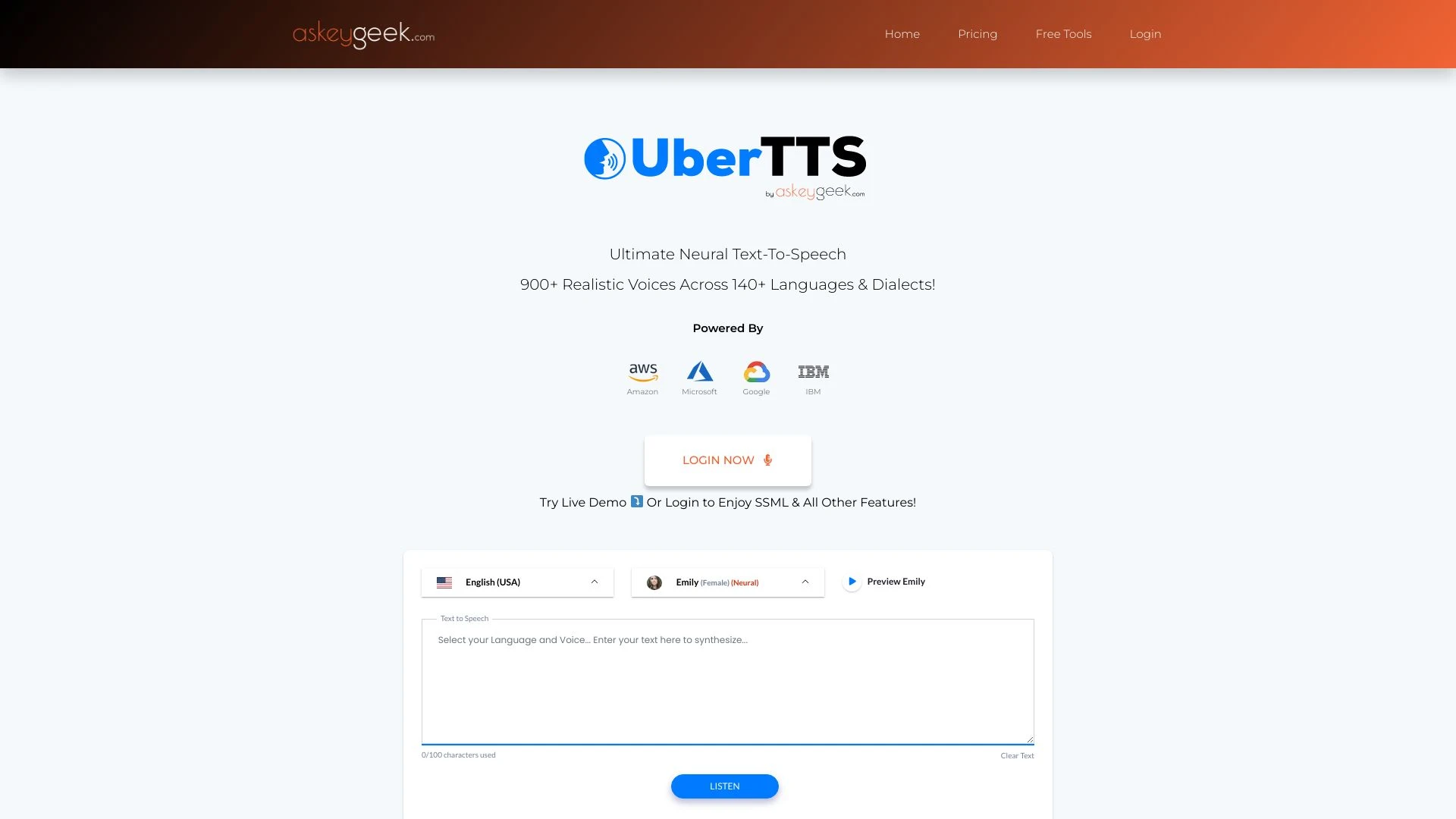
Task: Click the LISTEN button
Action: (724, 786)
